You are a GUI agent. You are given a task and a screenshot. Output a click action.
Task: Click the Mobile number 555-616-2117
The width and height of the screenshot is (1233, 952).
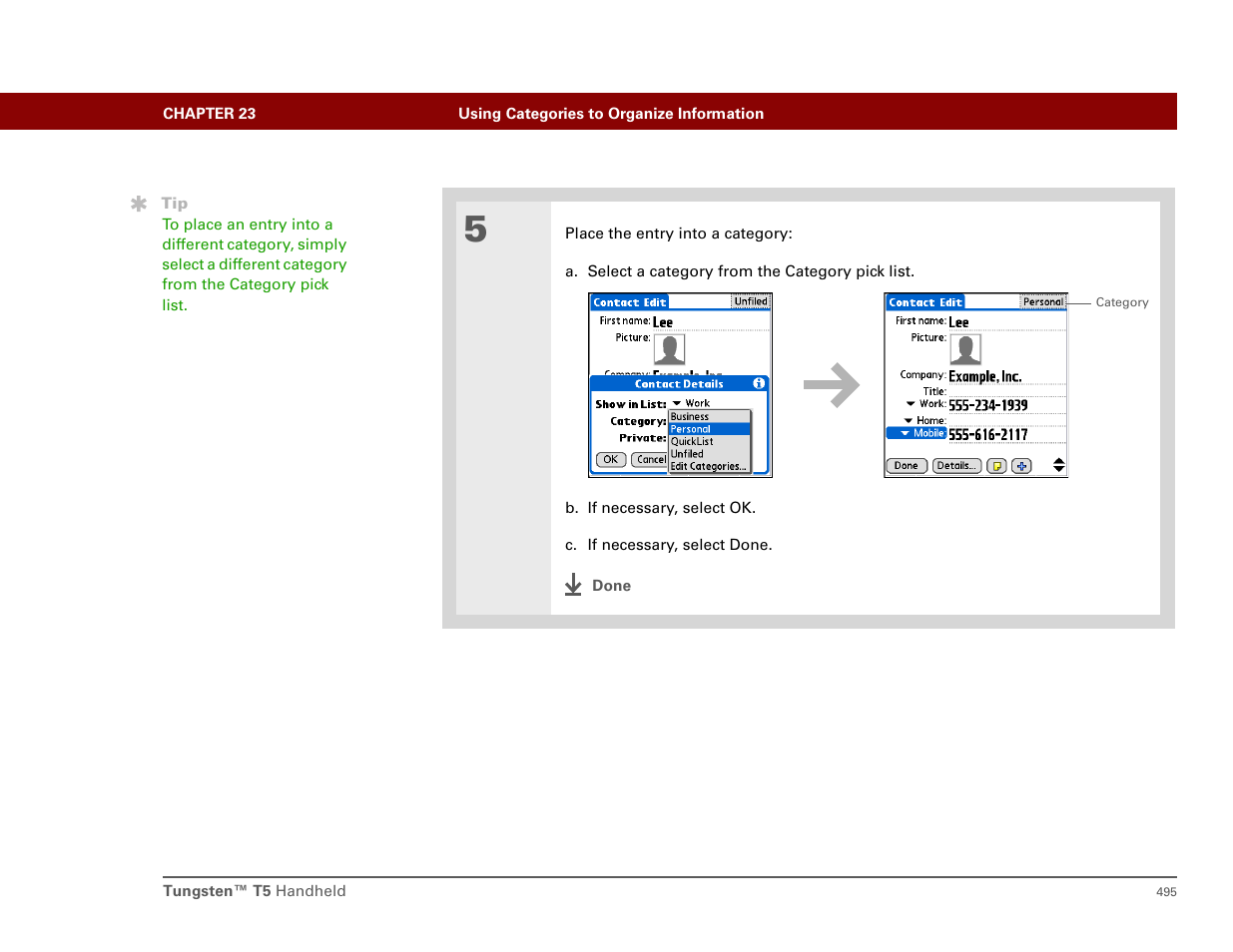click(987, 434)
